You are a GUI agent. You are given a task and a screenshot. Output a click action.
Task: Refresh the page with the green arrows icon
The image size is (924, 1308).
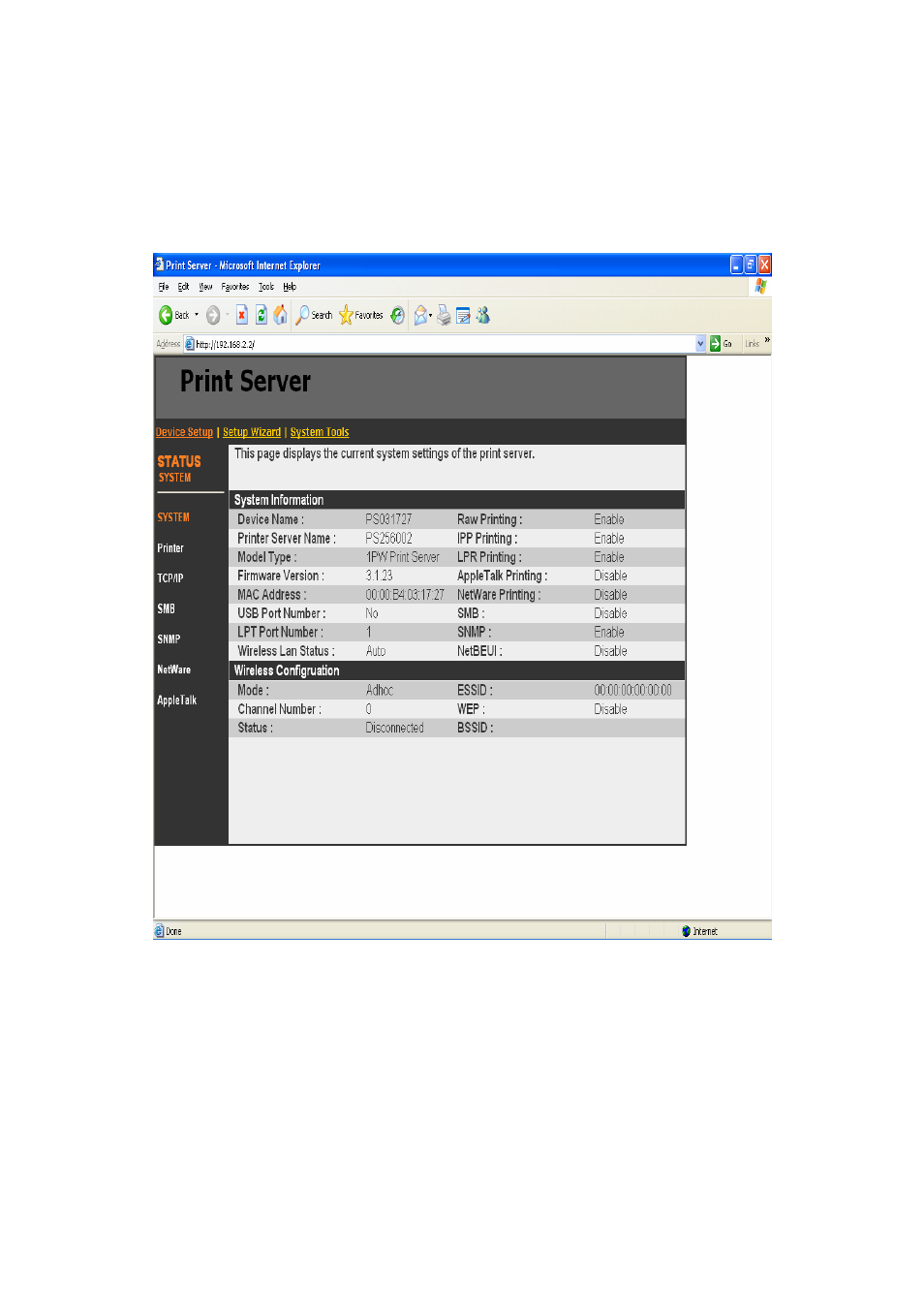(262, 315)
